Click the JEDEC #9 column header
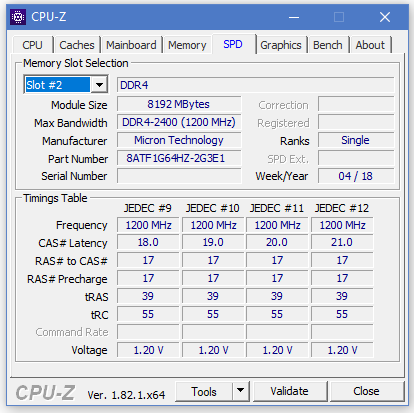This screenshot has height=413, width=414. tap(148, 208)
